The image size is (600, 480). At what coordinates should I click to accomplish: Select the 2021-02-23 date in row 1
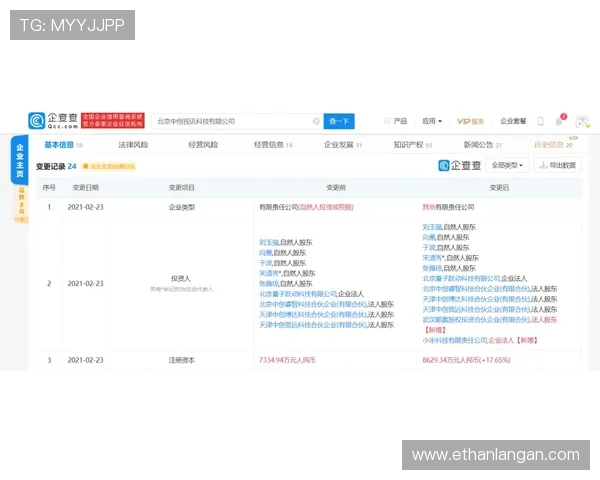click(86, 207)
